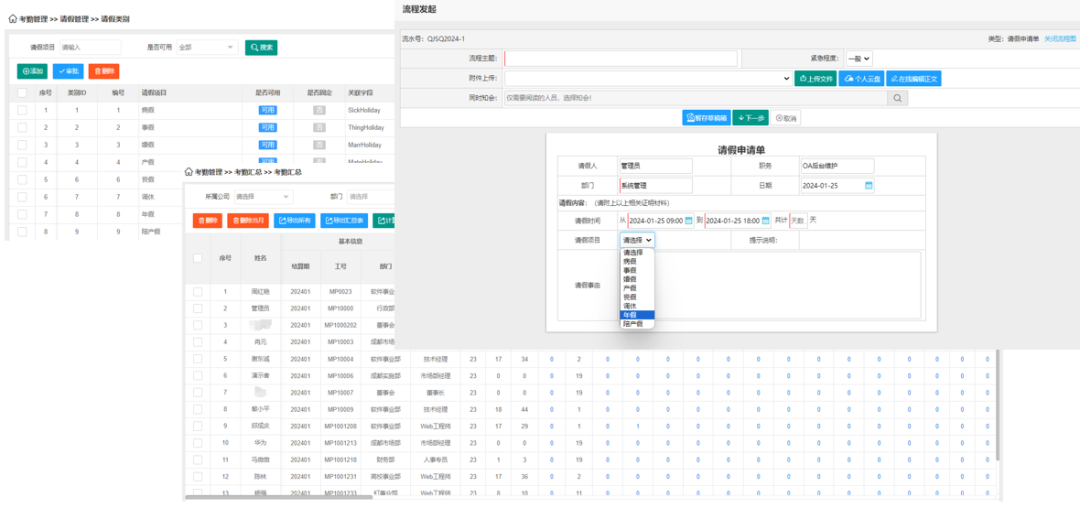This screenshot has width=1080, height=508.
Task: Click the green 添加 add button
Action: click(32, 71)
